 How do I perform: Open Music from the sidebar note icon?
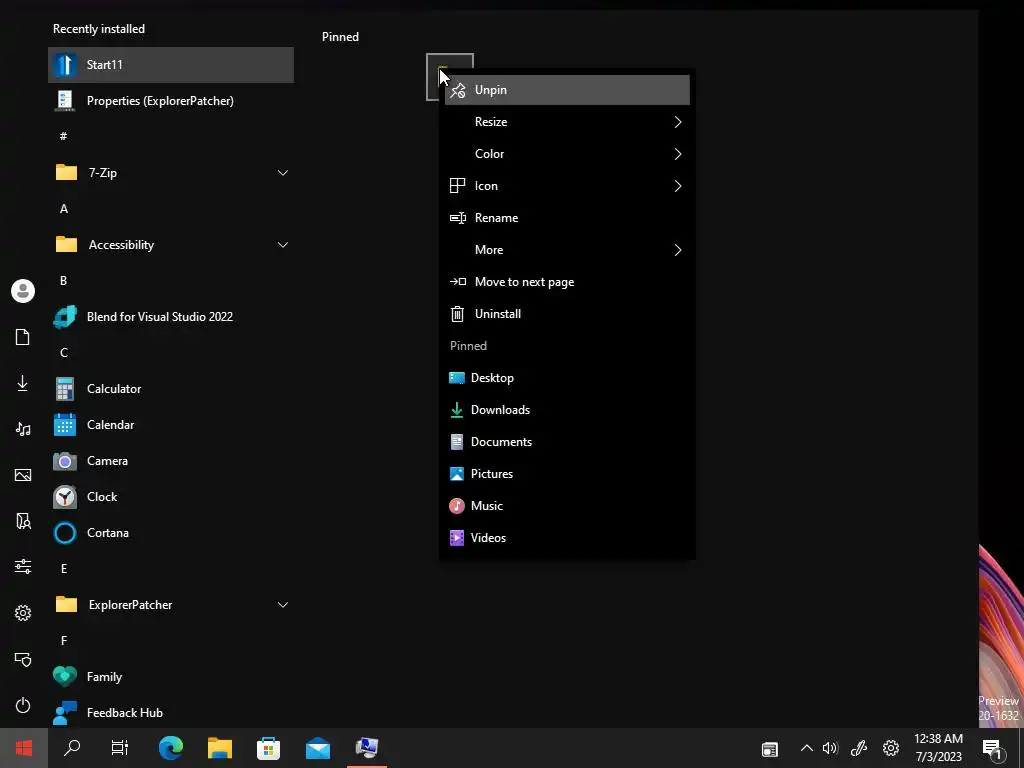(23, 429)
